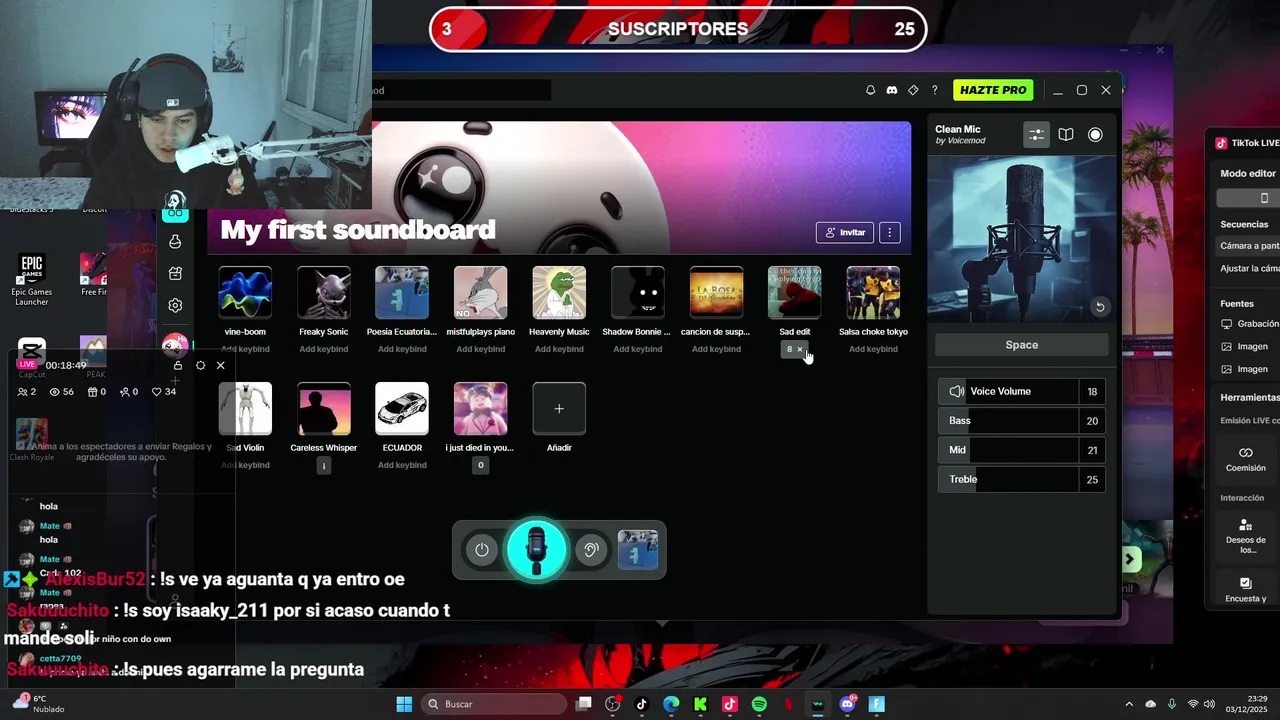Click the Añadir plus tile
This screenshot has width=1280, height=720.
click(x=559, y=409)
